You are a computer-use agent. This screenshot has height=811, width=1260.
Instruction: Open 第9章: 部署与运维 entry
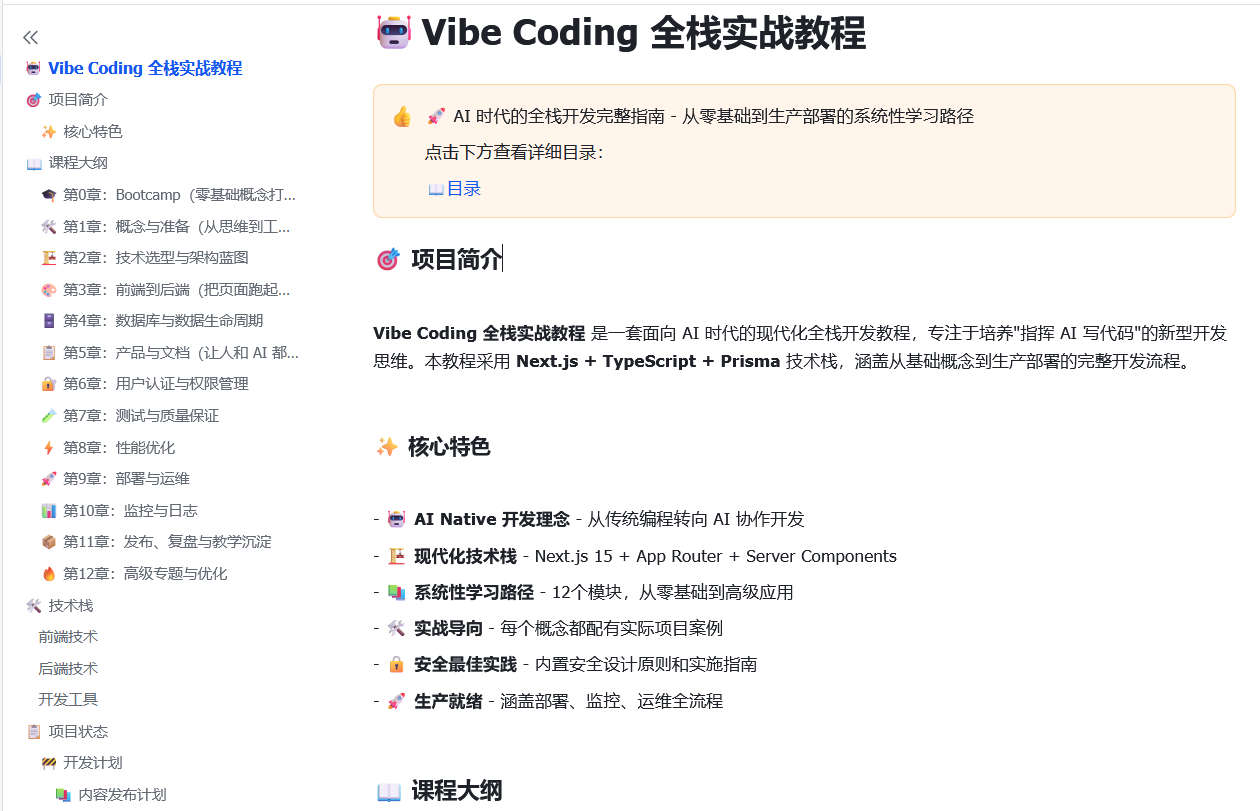(126, 479)
